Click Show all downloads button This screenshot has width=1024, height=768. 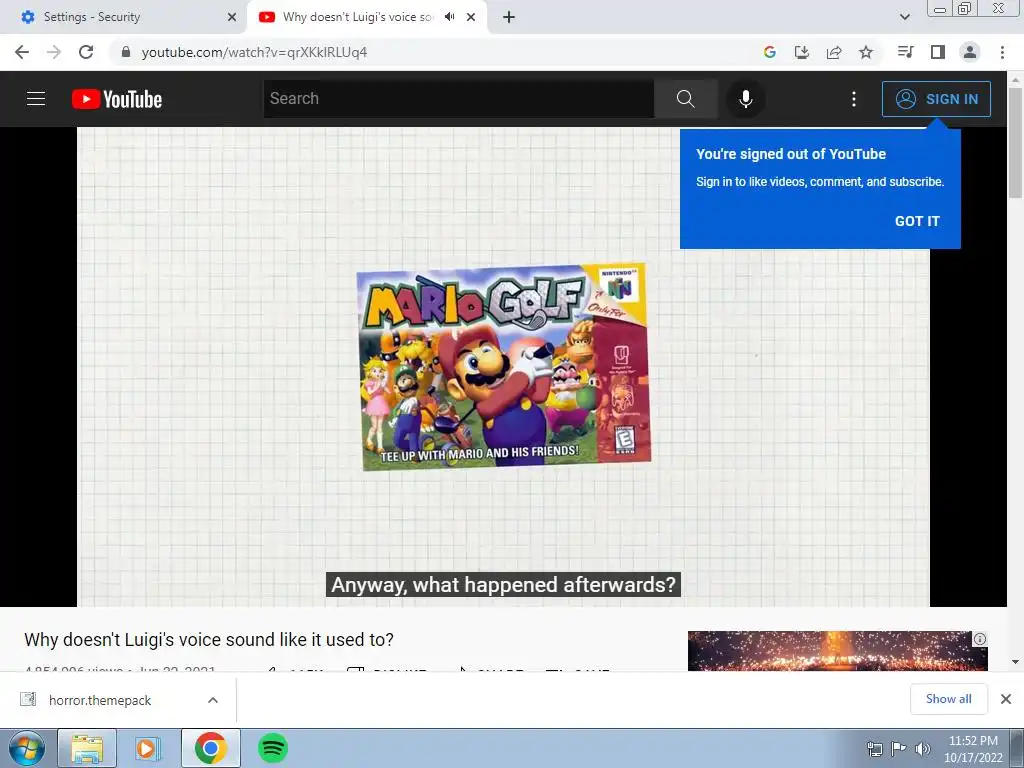(948, 699)
